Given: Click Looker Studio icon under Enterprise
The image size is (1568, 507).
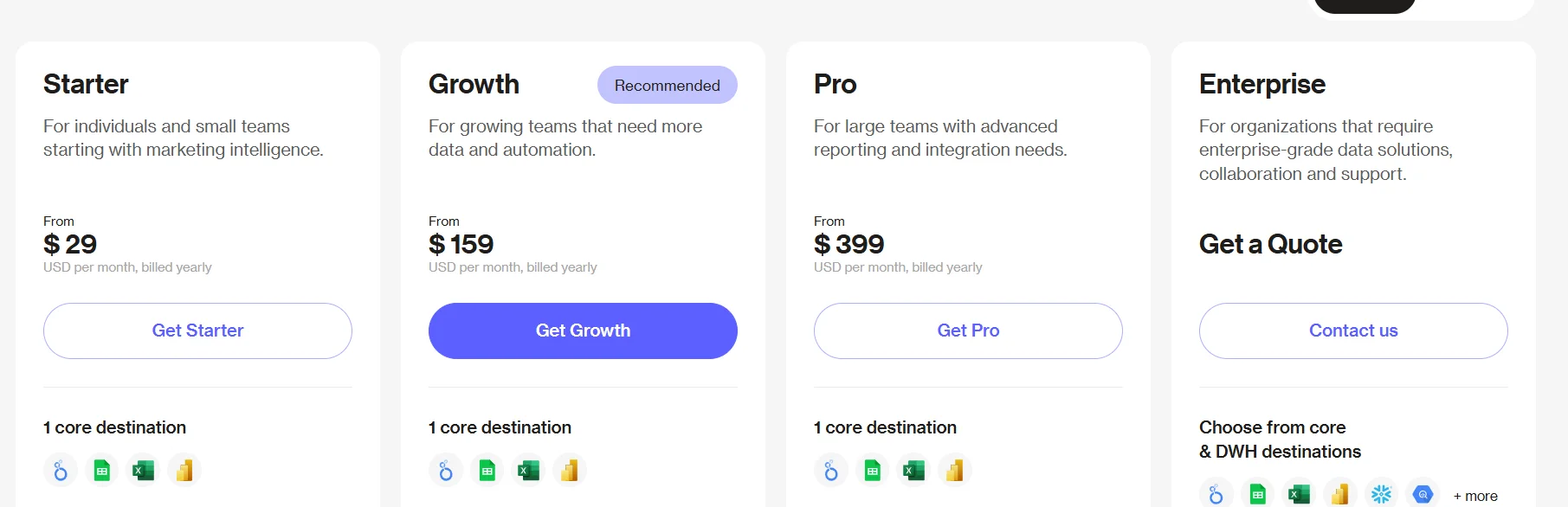Looking at the screenshot, I should [1216, 494].
